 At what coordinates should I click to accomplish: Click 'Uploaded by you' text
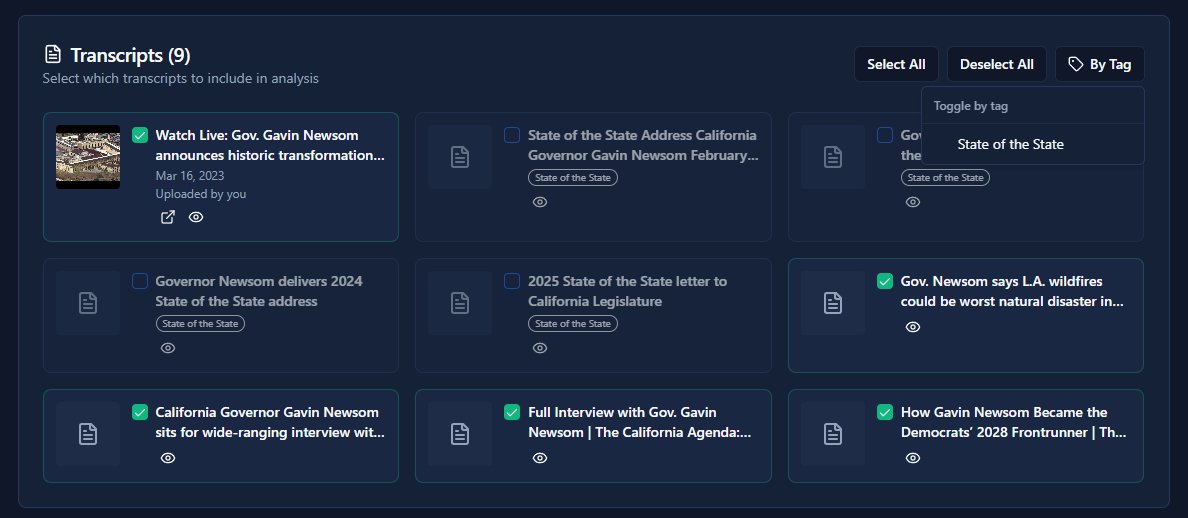pos(201,194)
